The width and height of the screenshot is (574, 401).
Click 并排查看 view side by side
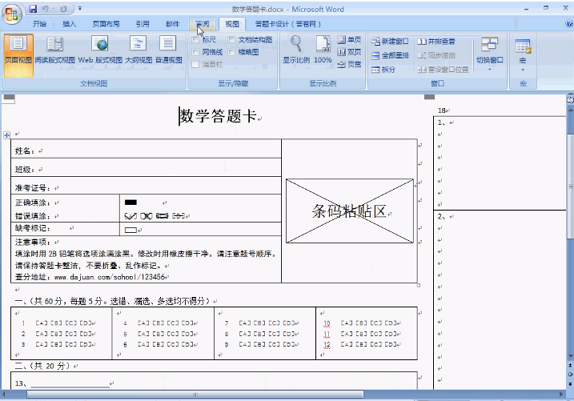tap(436, 41)
